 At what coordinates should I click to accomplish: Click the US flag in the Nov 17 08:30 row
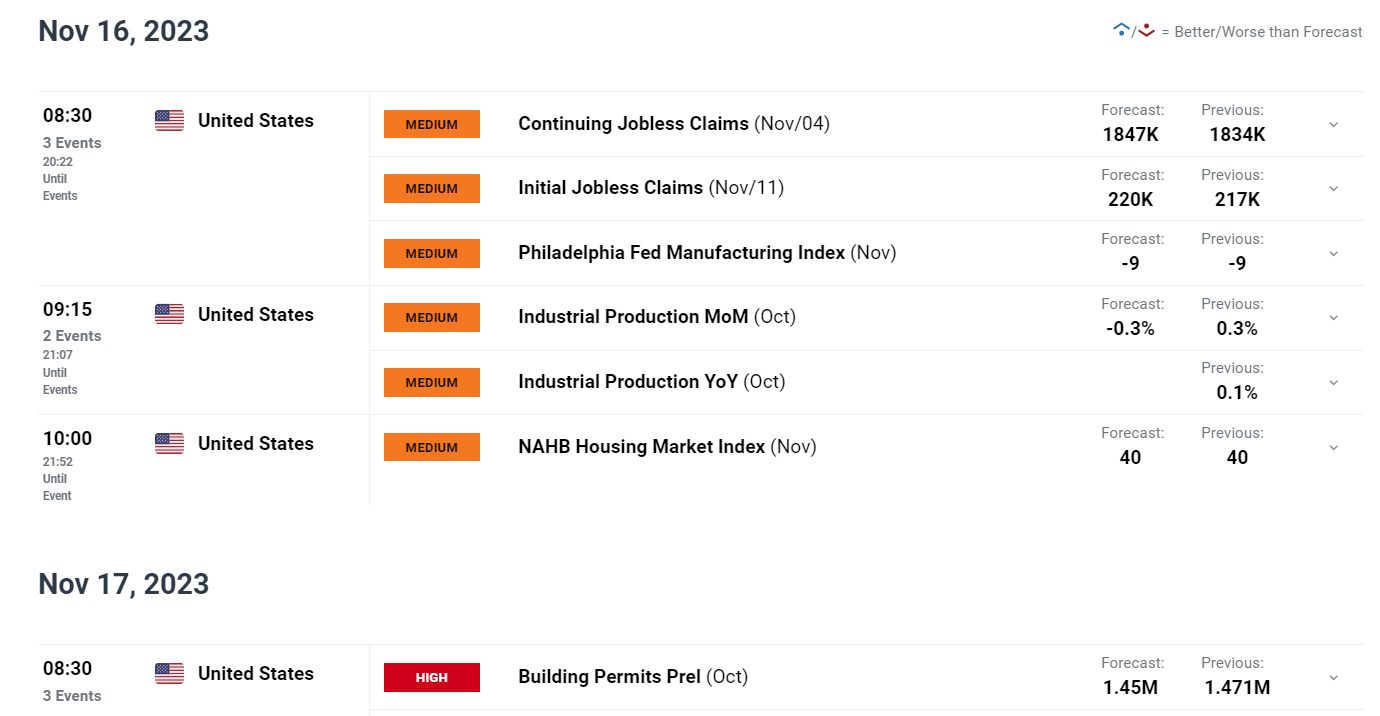click(169, 673)
